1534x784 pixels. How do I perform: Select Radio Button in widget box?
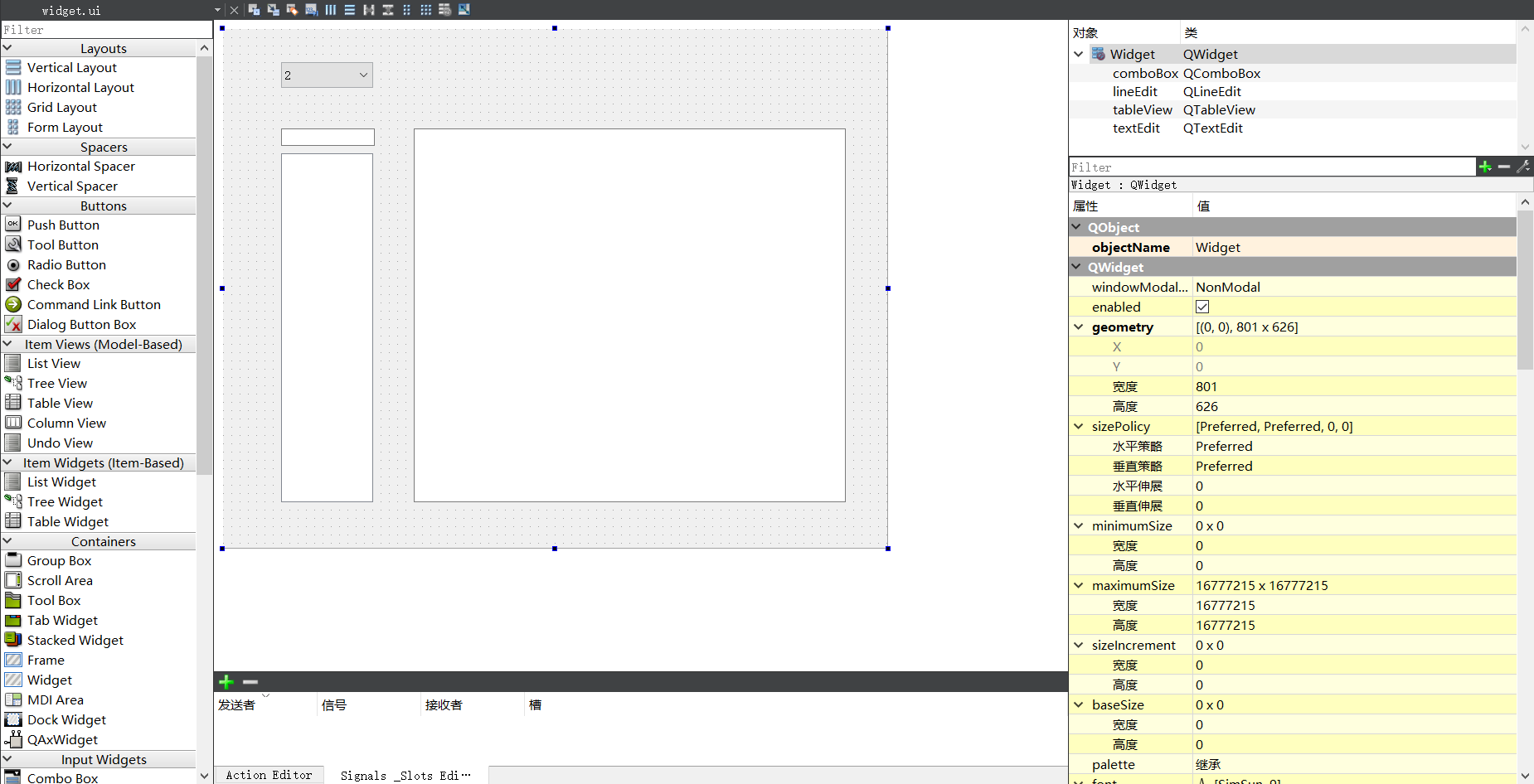coord(66,265)
